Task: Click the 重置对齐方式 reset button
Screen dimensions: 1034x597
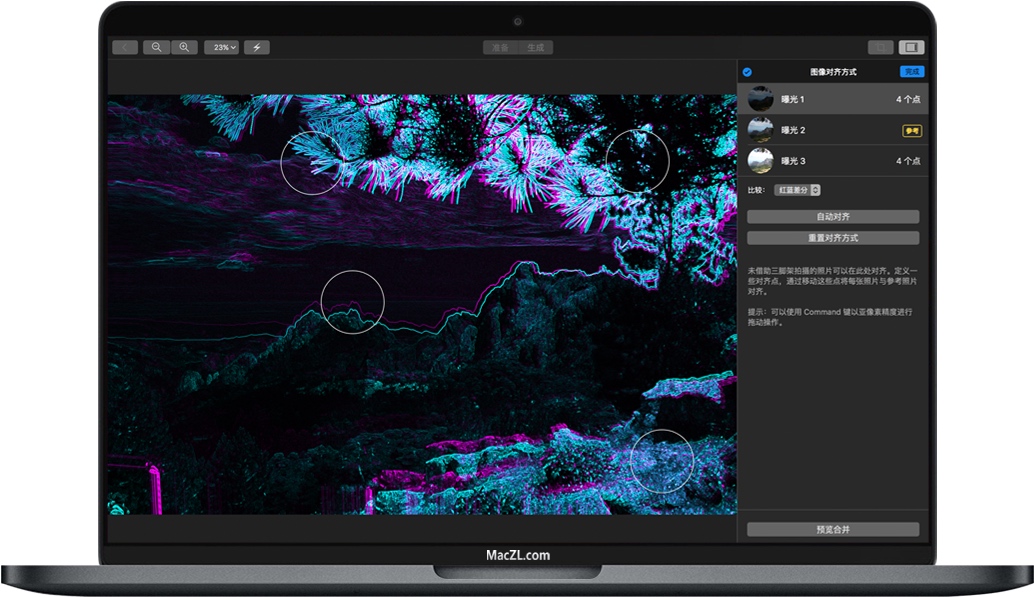Action: pos(833,238)
